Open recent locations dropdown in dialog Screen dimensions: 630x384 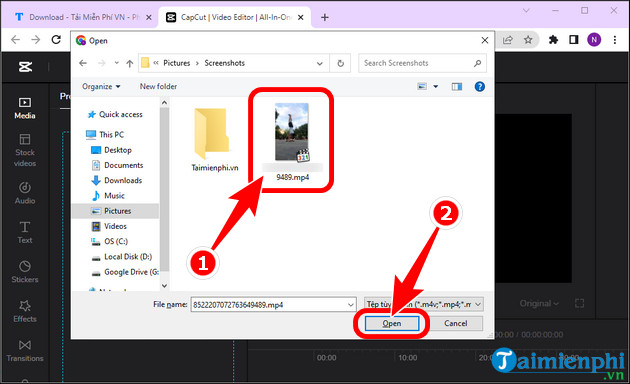[x=117, y=63]
